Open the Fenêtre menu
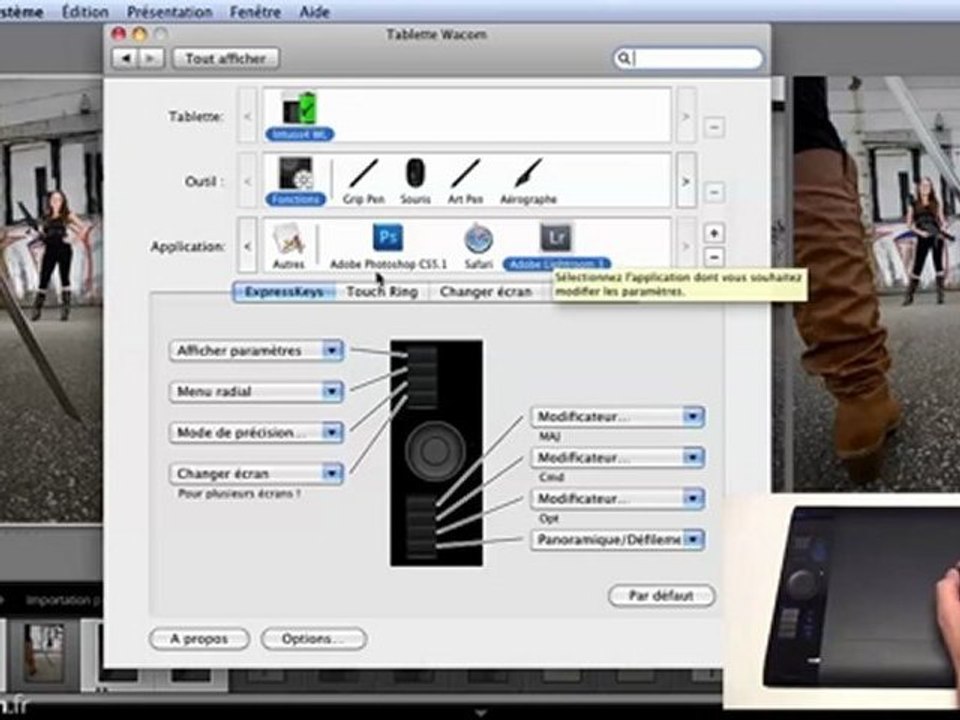 point(255,11)
